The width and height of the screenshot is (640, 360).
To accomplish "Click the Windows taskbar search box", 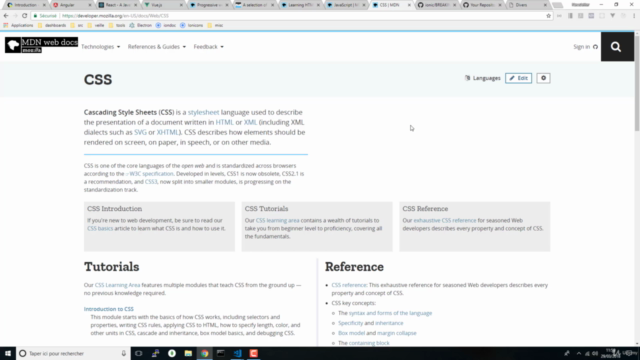I will (x=73, y=353).
